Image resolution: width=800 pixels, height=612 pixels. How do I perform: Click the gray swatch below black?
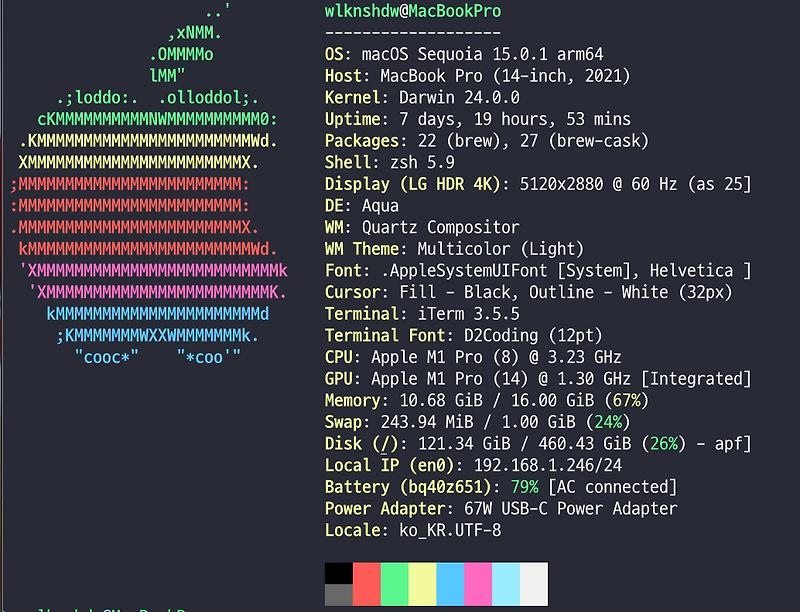[339, 595]
